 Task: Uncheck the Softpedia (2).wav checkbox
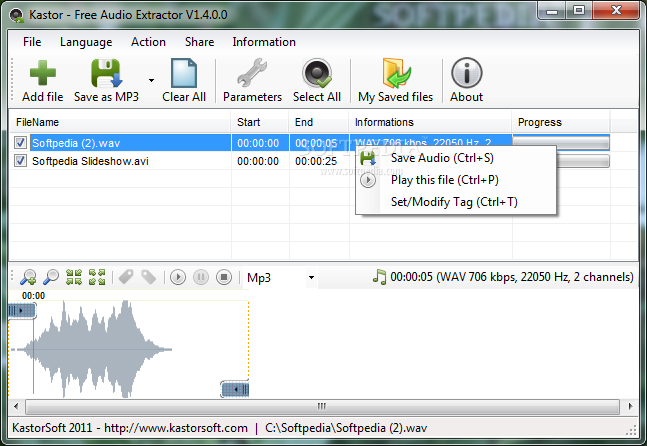coord(21,143)
